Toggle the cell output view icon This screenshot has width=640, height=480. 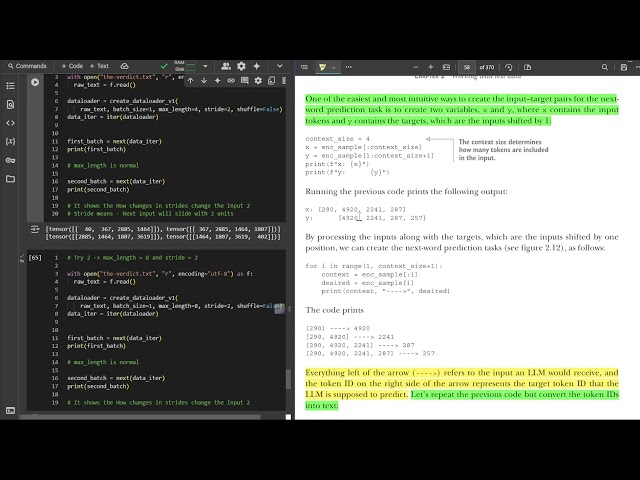tap(35, 229)
